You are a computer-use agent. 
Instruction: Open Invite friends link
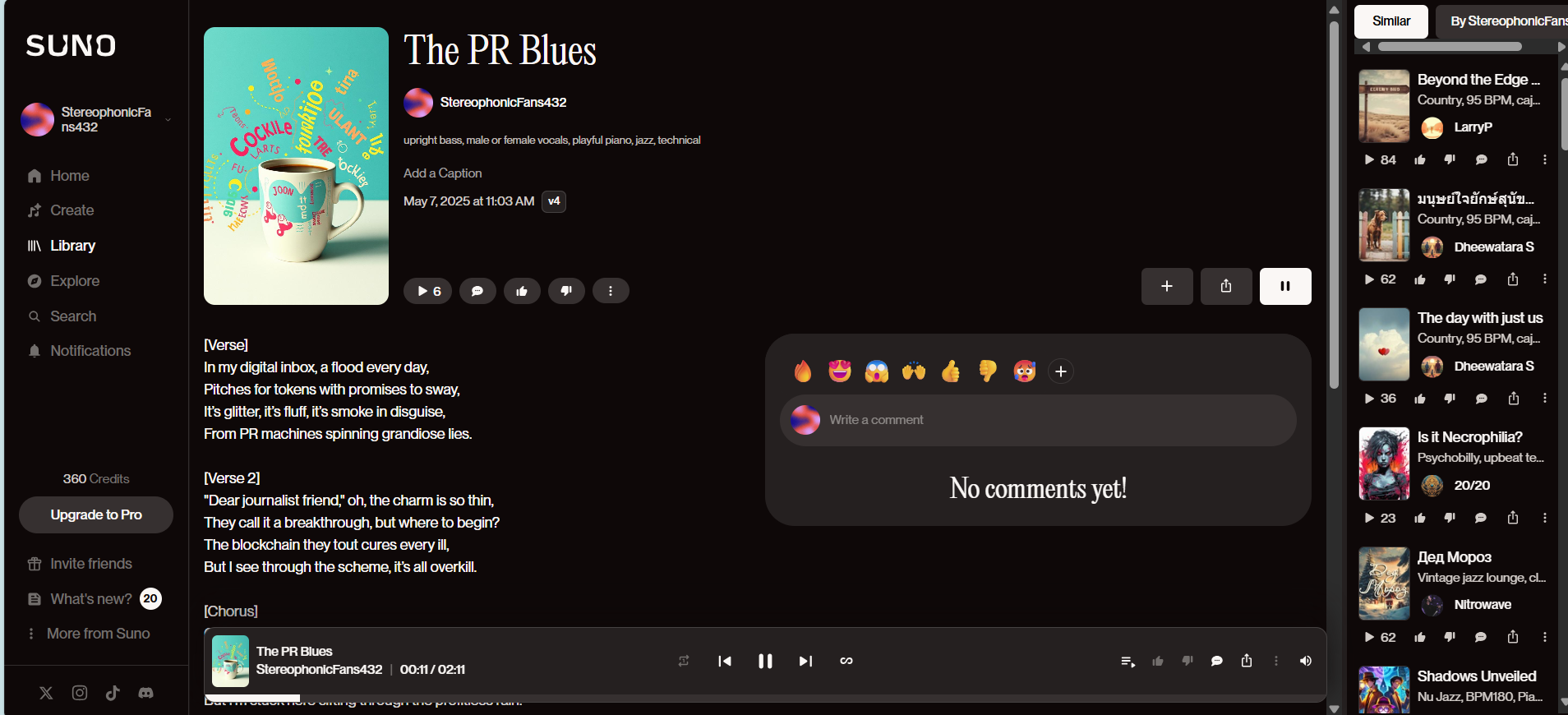tap(80, 564)
